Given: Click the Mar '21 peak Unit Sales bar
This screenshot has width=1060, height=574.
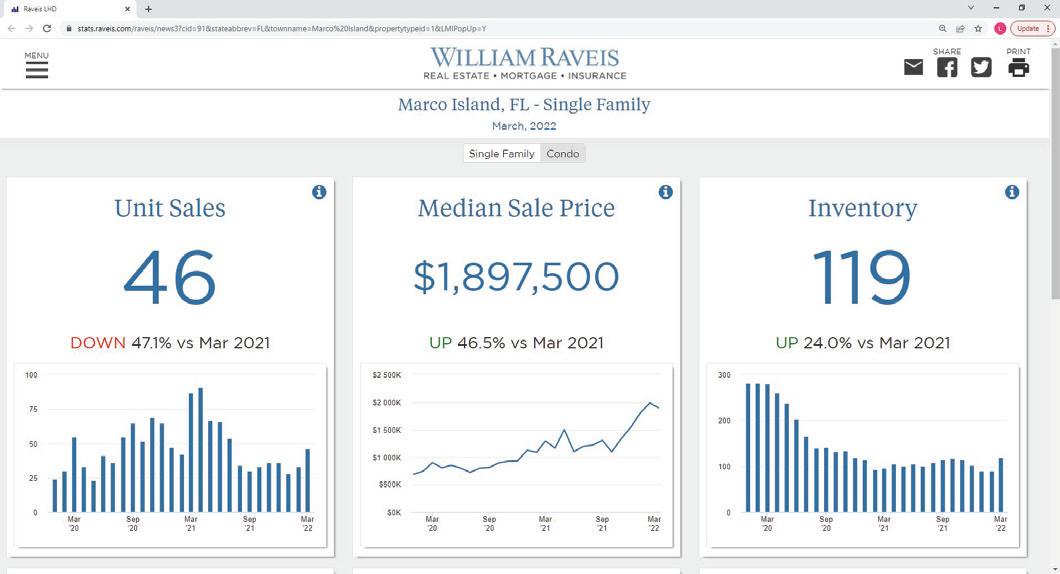Looking at the screenshot, I should point(200,450).
